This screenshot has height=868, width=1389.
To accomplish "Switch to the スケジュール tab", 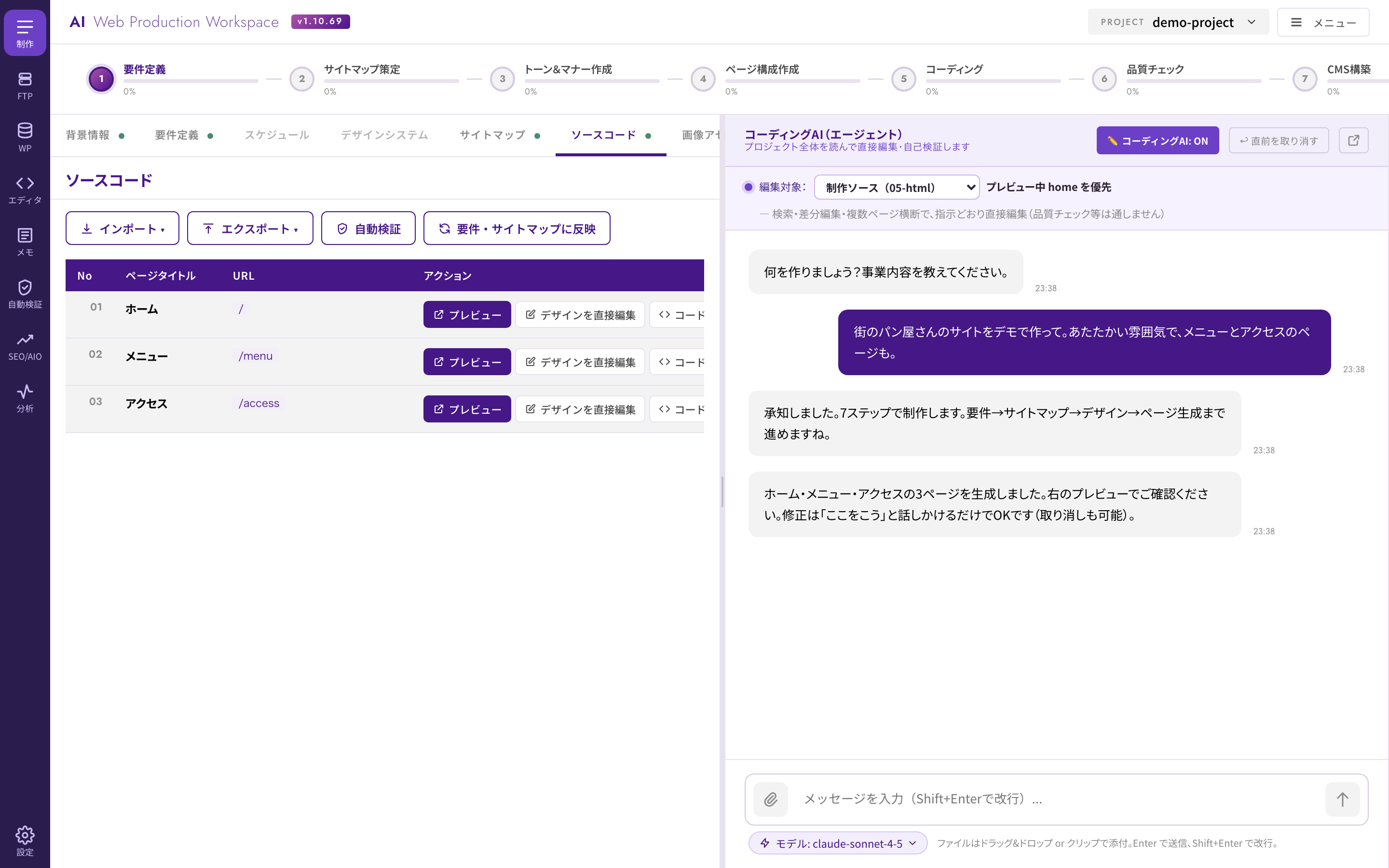I will 277,136.
